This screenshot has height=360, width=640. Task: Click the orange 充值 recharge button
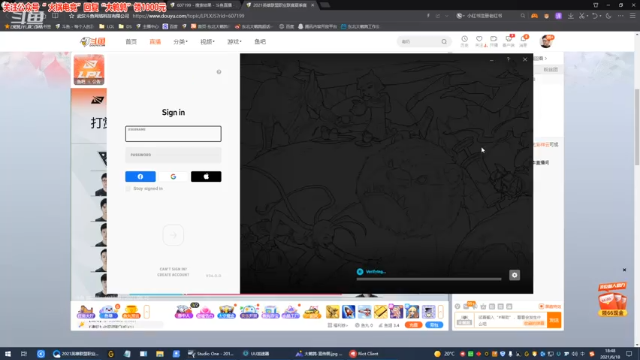[413, 325]
